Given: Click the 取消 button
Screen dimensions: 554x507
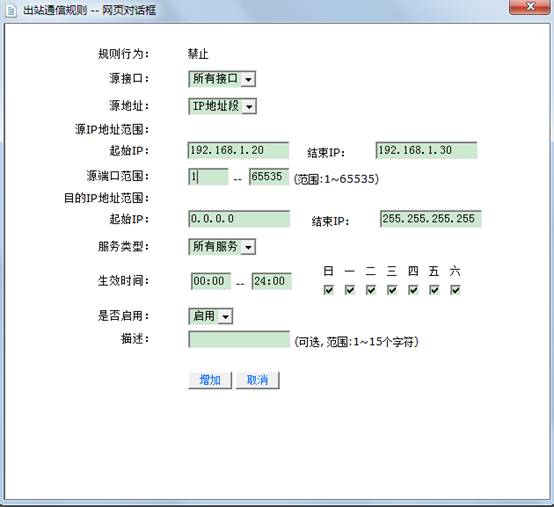Looking at the screenshot, I should (x=258, y=380).
